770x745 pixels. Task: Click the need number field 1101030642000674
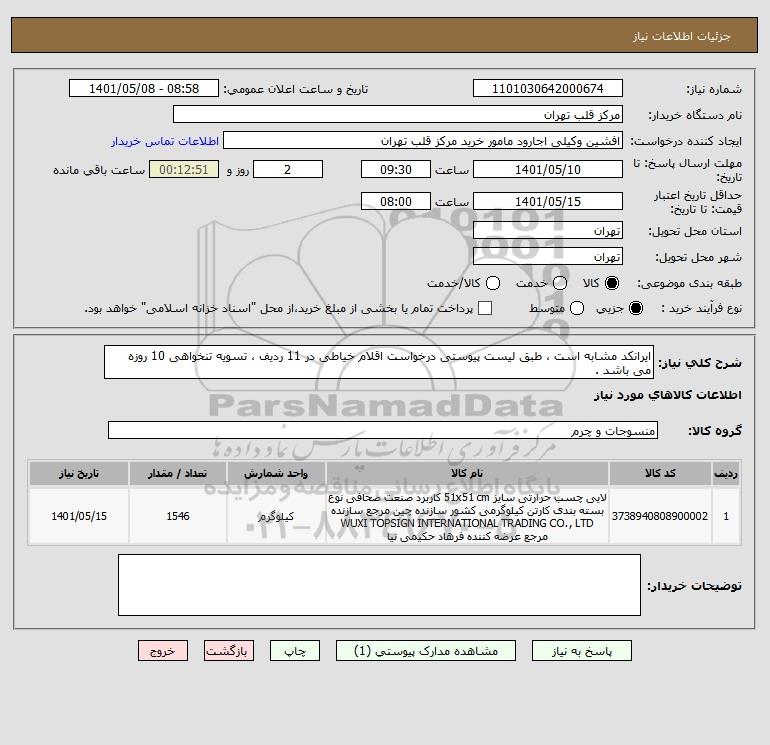click(548, 88)
